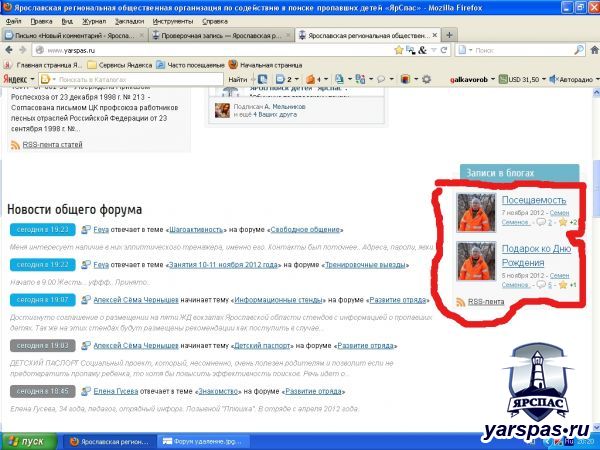Open the Инструменты menu

tap(173, 20)
